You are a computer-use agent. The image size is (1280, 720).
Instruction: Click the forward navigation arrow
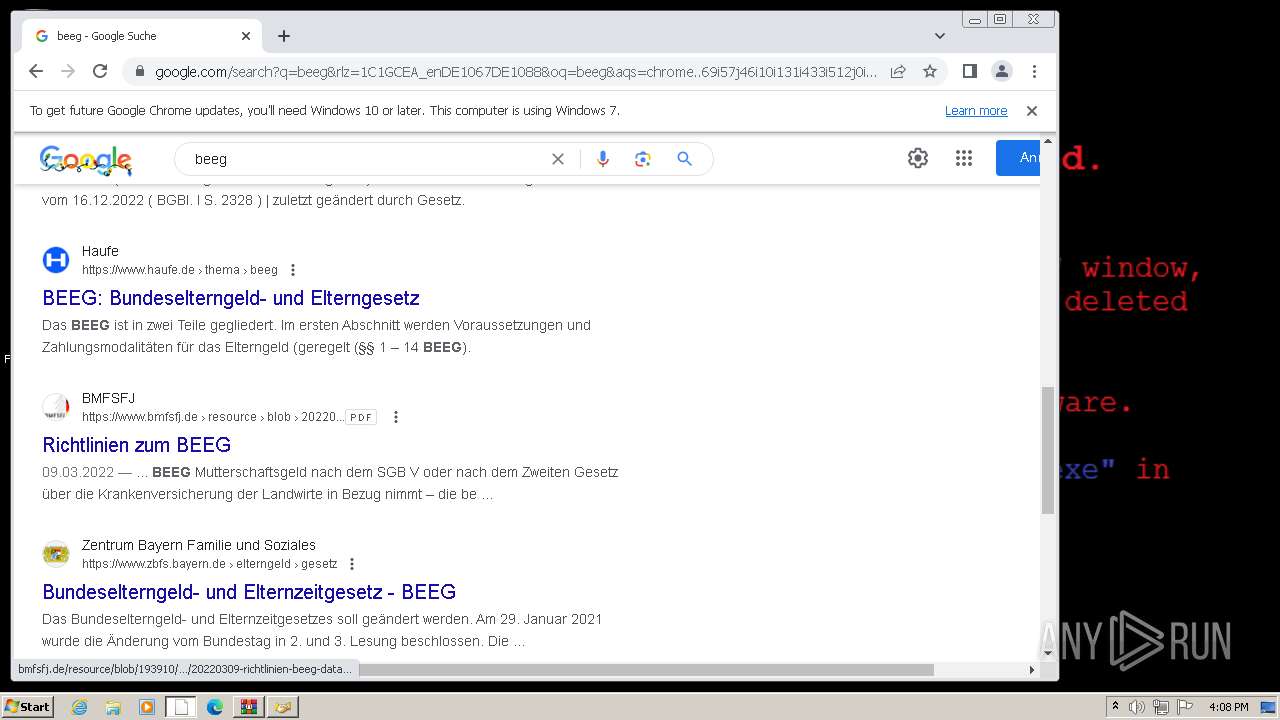pyautogui.click(x=68, y=71)
